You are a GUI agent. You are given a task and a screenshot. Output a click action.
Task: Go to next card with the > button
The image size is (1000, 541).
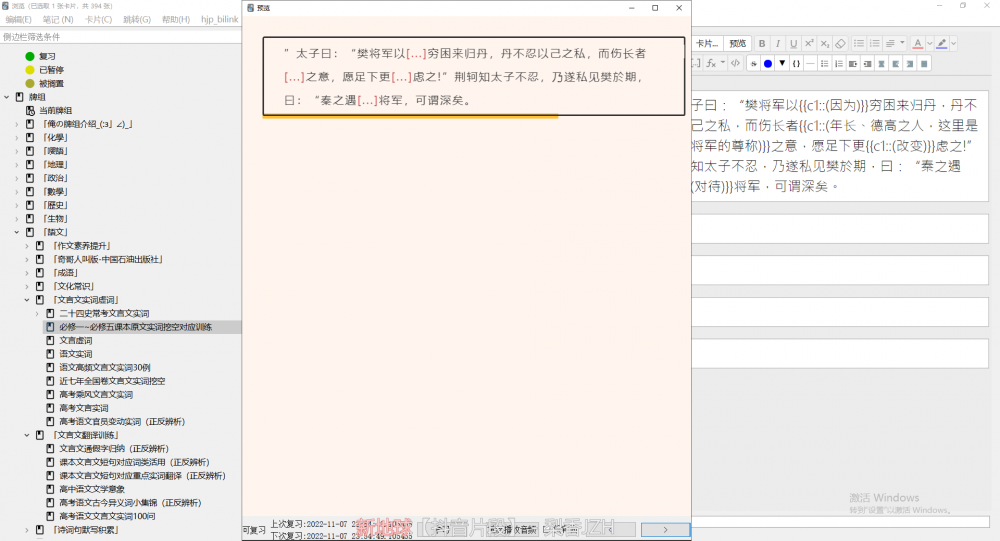(665, 530)
